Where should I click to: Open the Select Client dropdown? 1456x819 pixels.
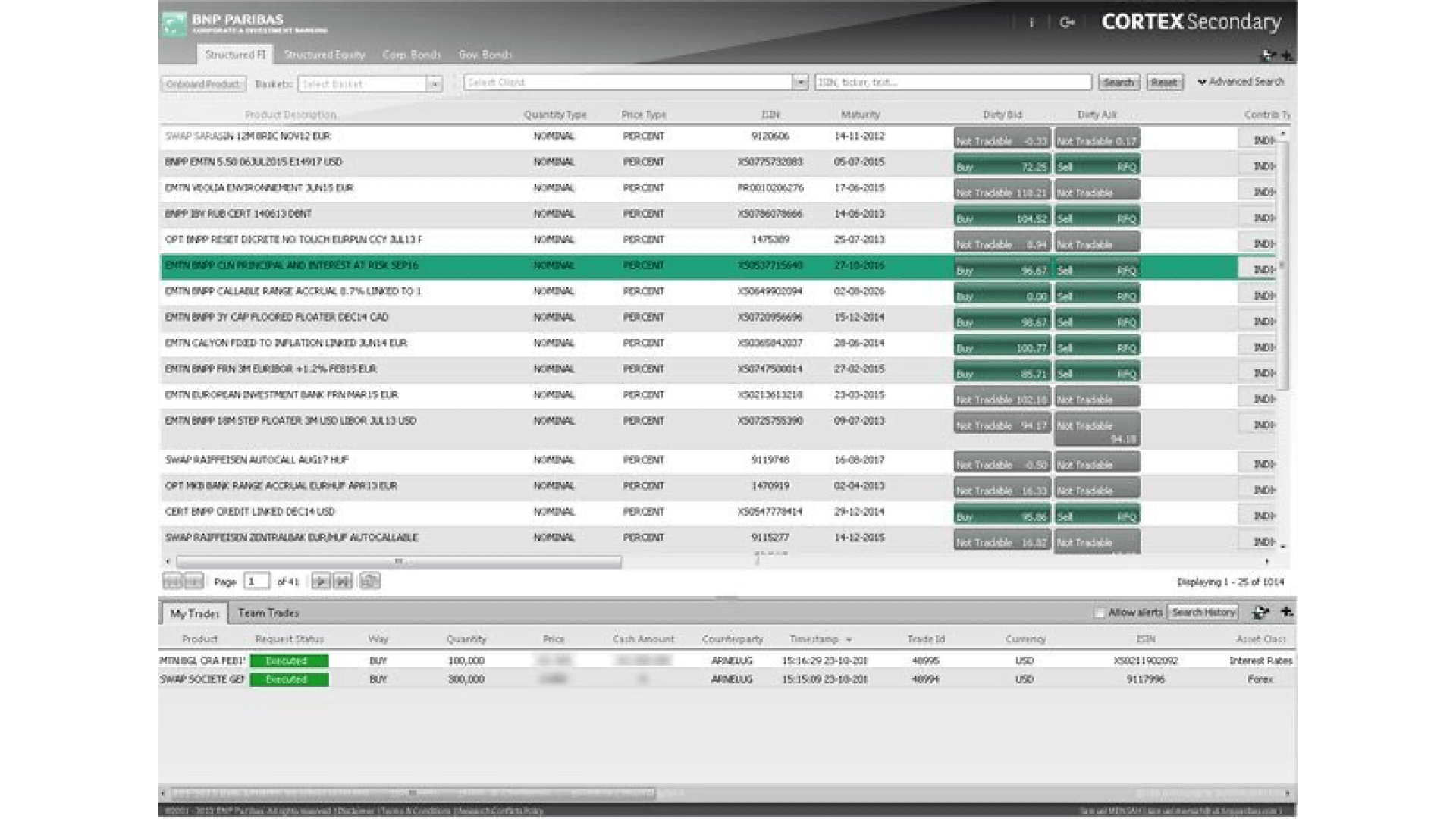tap(801, 81)
